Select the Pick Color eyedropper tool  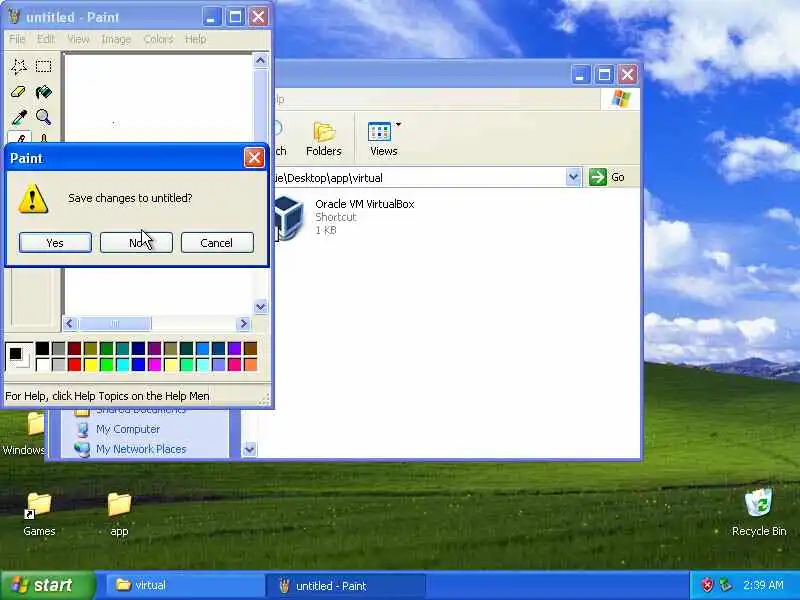pos(19,117)
